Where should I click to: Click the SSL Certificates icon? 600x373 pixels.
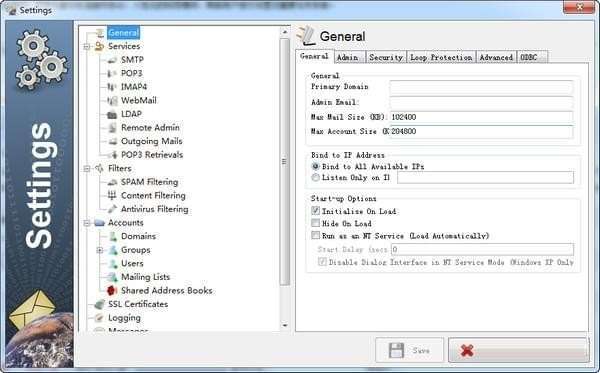click(x=99, y=305)
